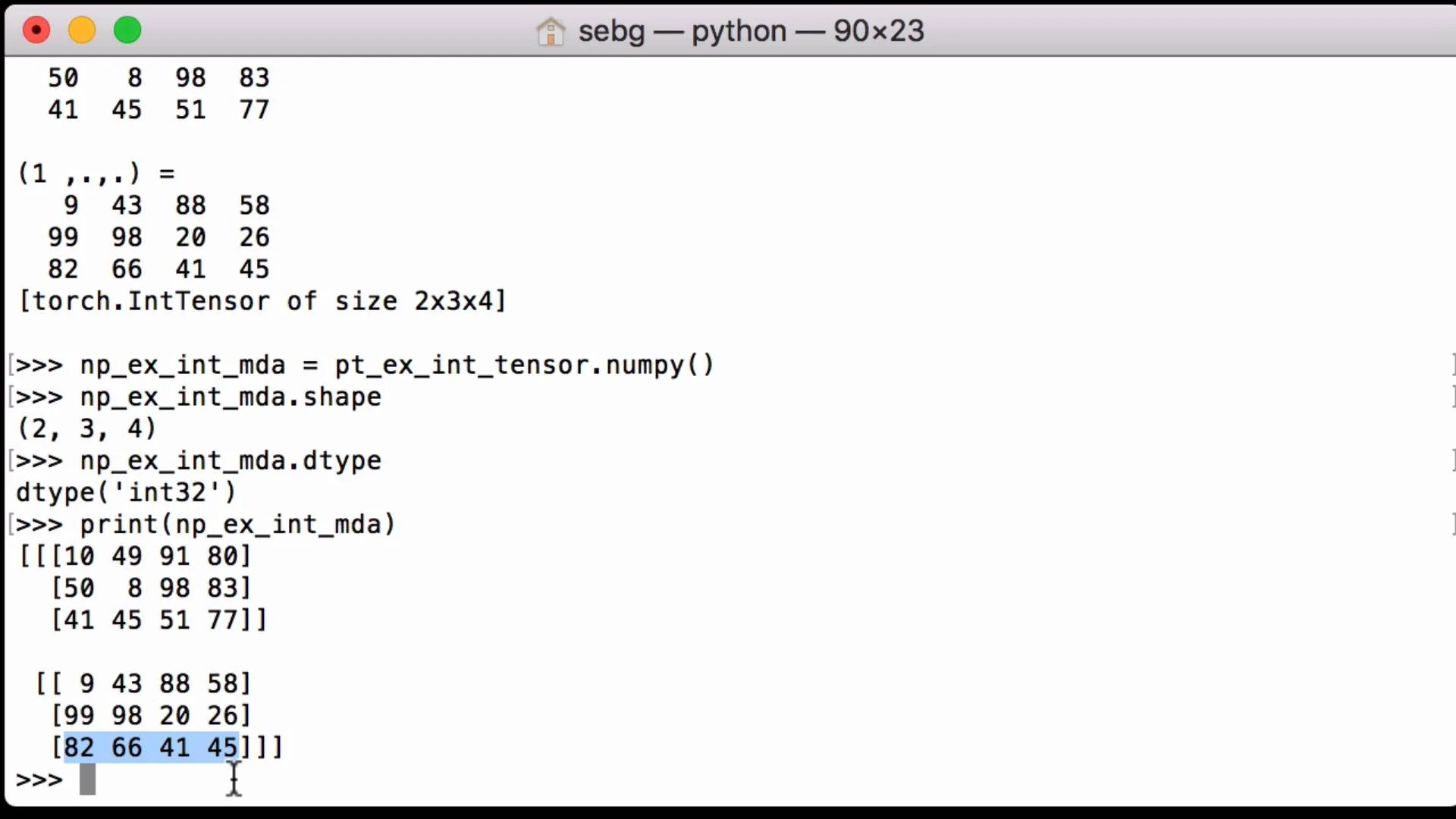The width and height of the screenshot is (1456, 819).
Task: Zoom the window with the green button
Action: point(127,30)
